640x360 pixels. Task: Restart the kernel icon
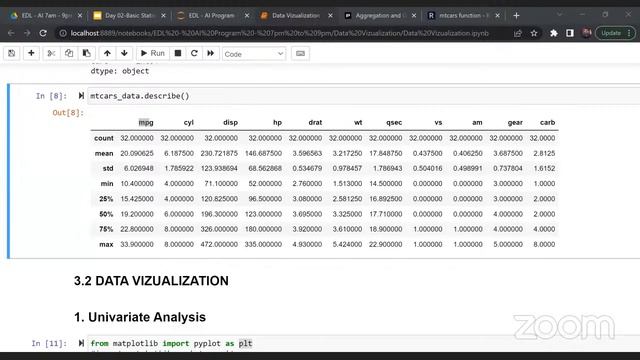pyautogui.click(x=194, y=53)
